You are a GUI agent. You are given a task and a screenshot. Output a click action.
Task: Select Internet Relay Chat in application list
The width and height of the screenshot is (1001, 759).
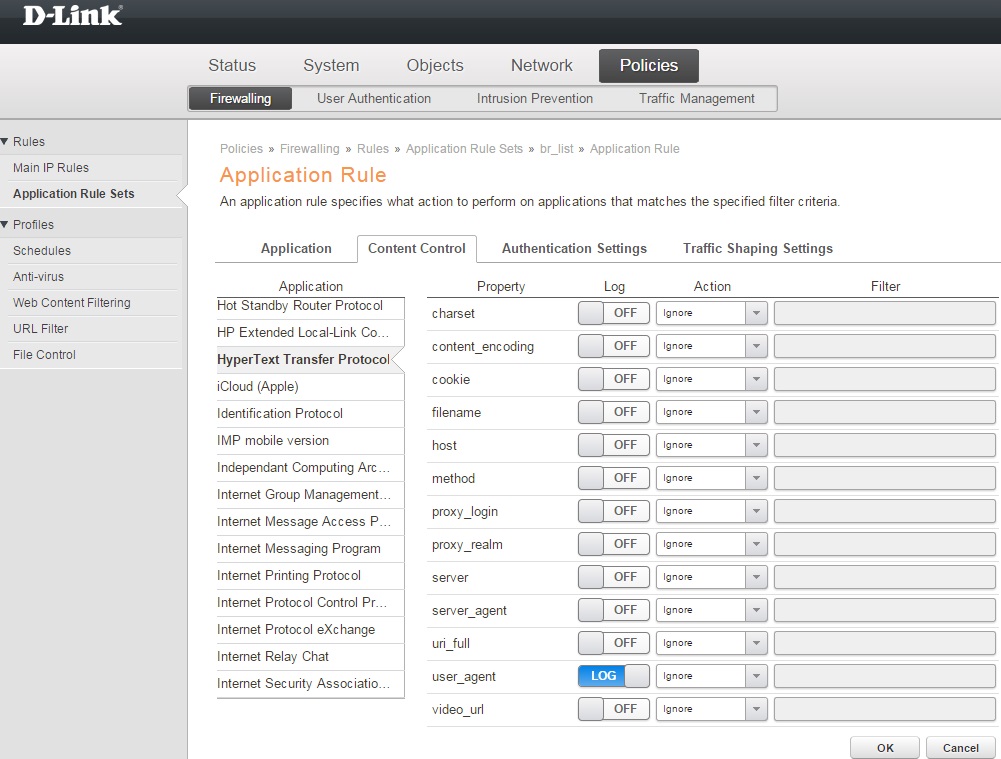[273, 657]
